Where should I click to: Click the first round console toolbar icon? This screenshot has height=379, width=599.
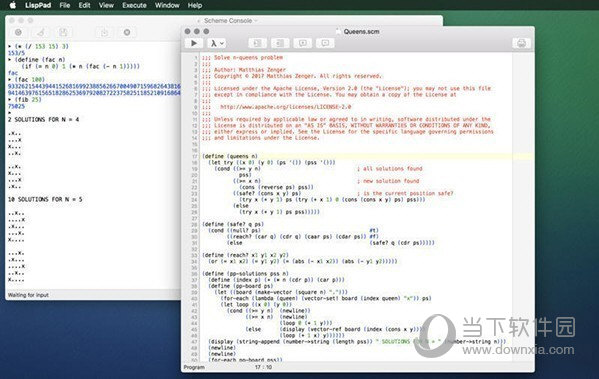pyautogui.click(x=18, y=32)
